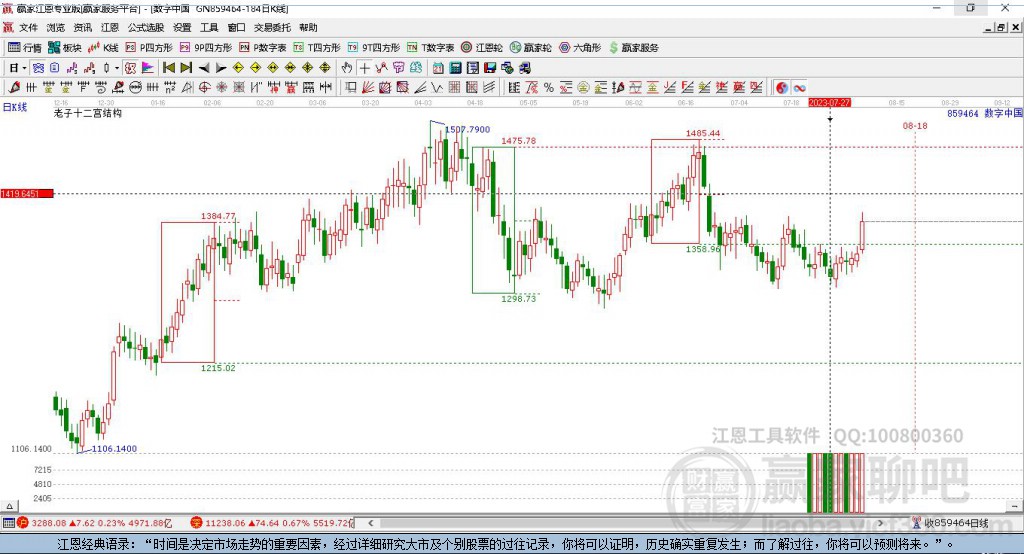1024x554 pixels.
Task: Select the zigzag wave line tool
Action: [x=437, y=88]
